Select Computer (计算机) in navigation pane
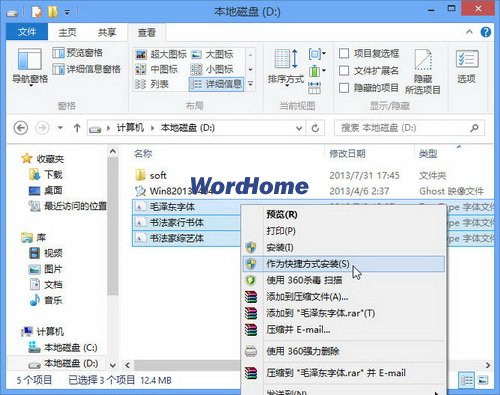 pos(42,332)
